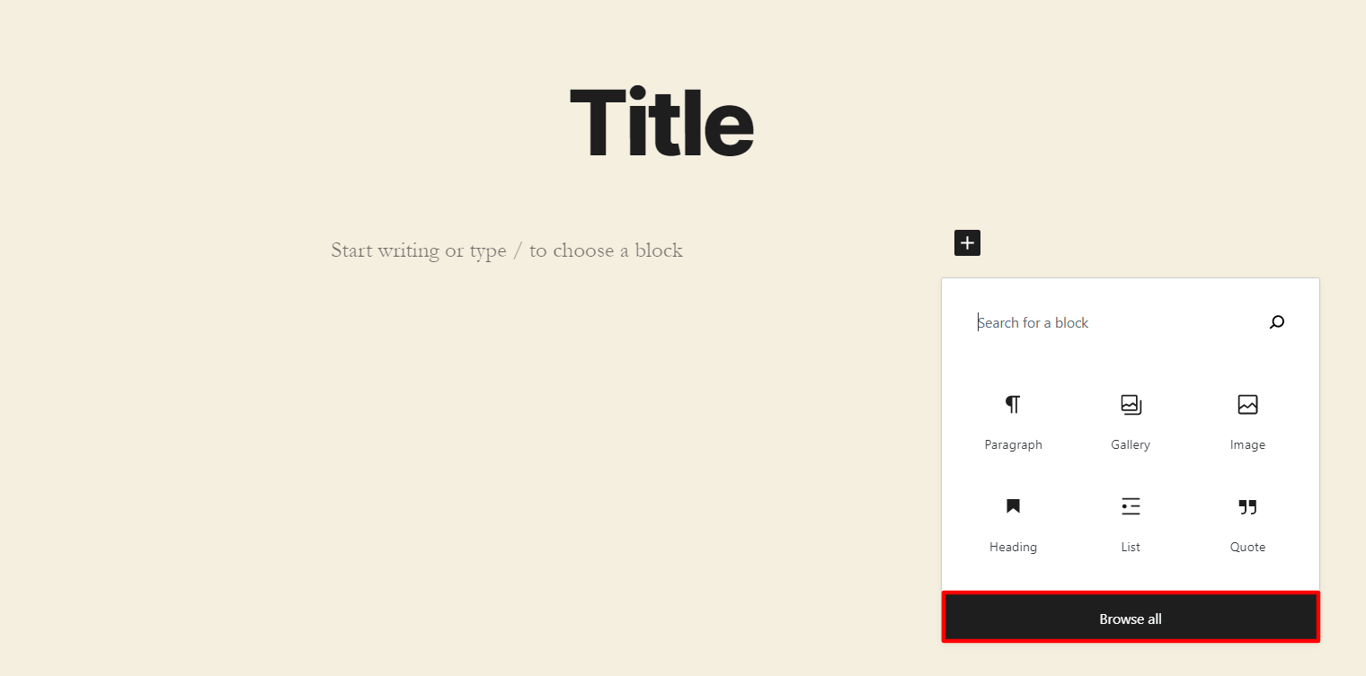Pick the Heading block icon

click(x=1012, y=506)
